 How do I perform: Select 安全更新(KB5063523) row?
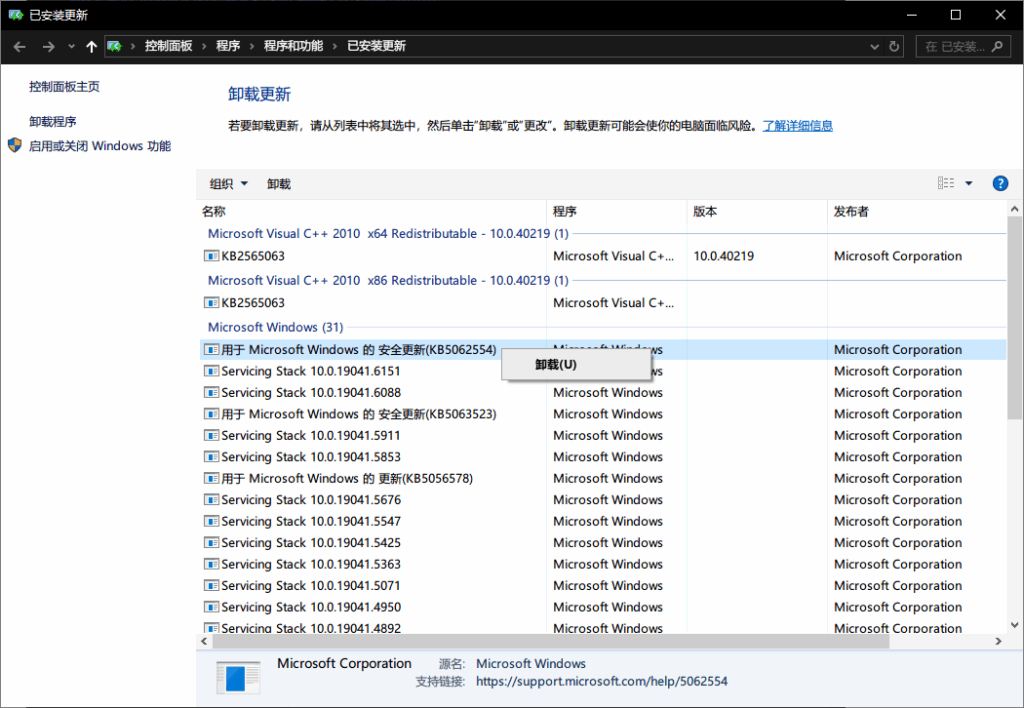pyautogui.click(x=603, y=414)
